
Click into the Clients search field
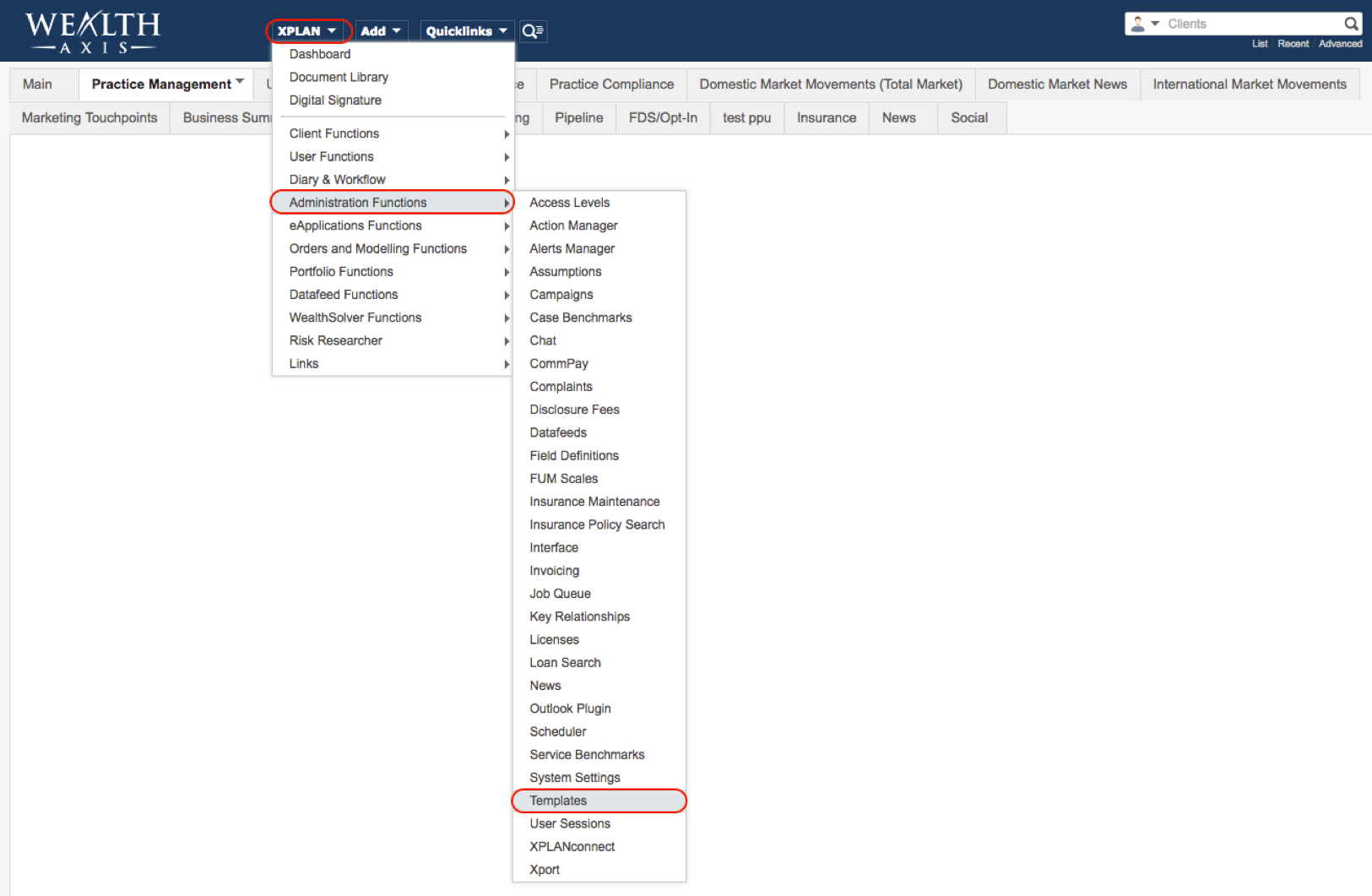1253,24
